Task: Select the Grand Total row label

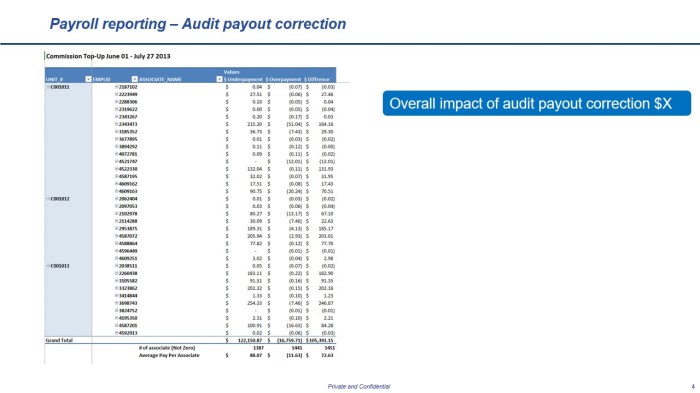Action: click(59, 340)
